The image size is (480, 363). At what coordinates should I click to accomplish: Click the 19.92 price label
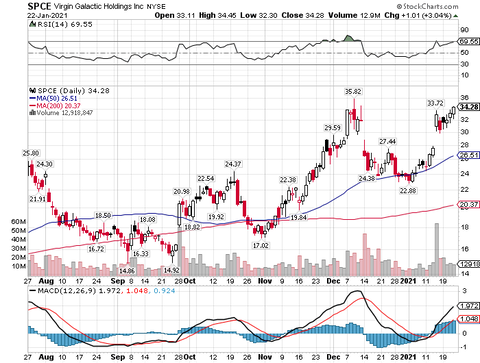(x=216, y=217)
